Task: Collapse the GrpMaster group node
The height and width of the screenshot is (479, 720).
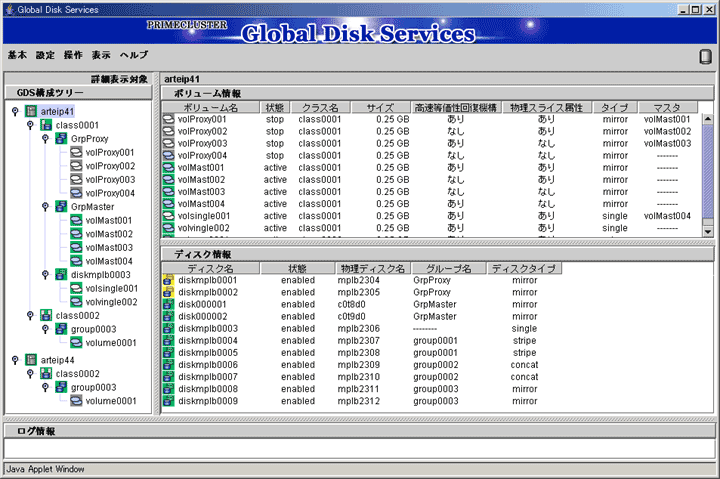Action: pos(45,207)
